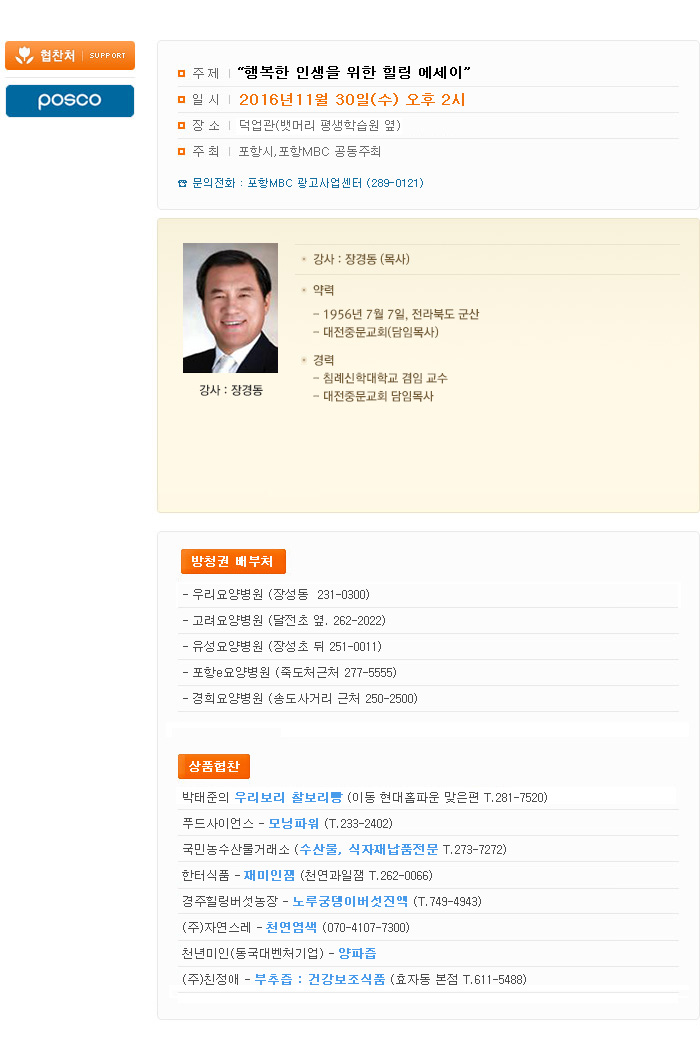This screenshot has height=1048, width=700.
Task: Click the orange bullet next to 주최
Action: (181, 152)
